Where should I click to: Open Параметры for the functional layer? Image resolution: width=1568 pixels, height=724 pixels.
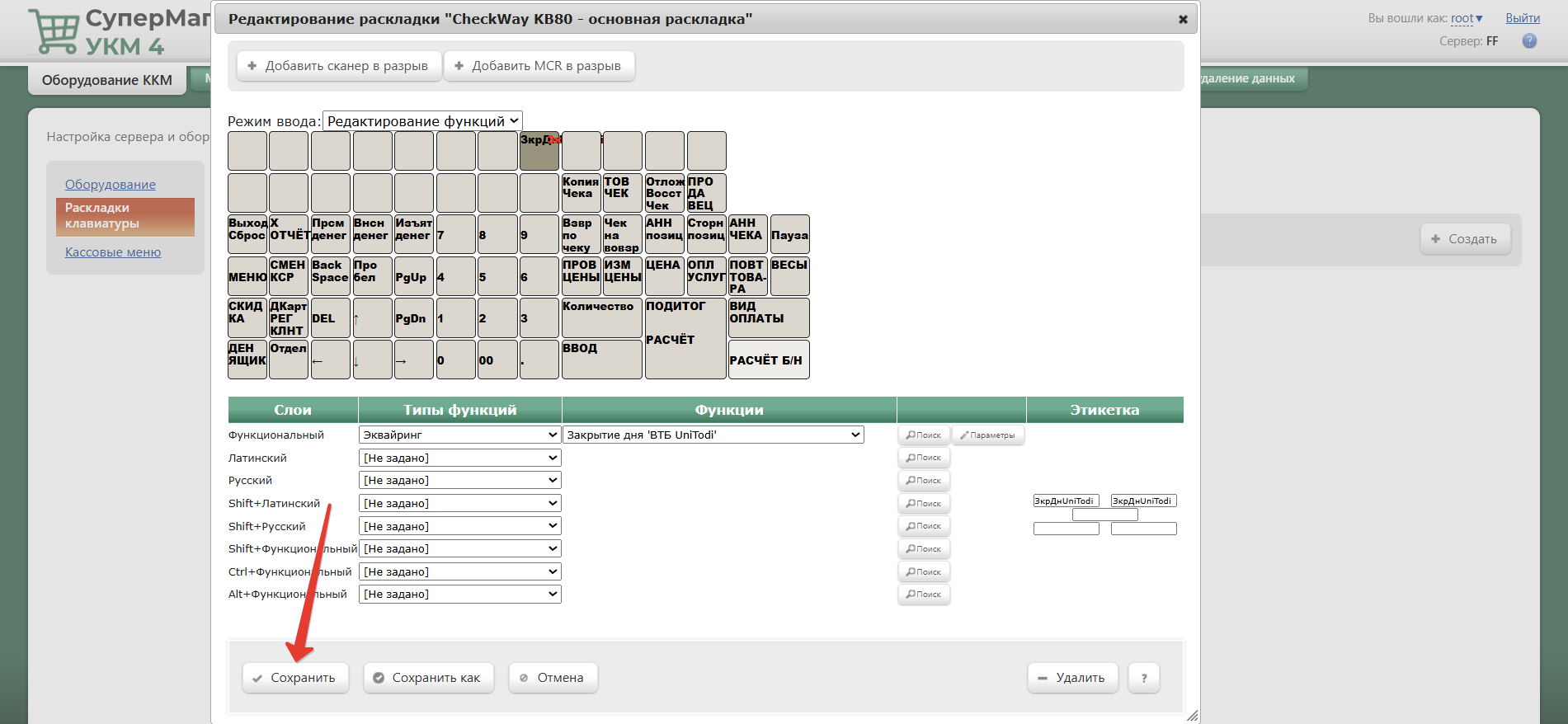988,435
